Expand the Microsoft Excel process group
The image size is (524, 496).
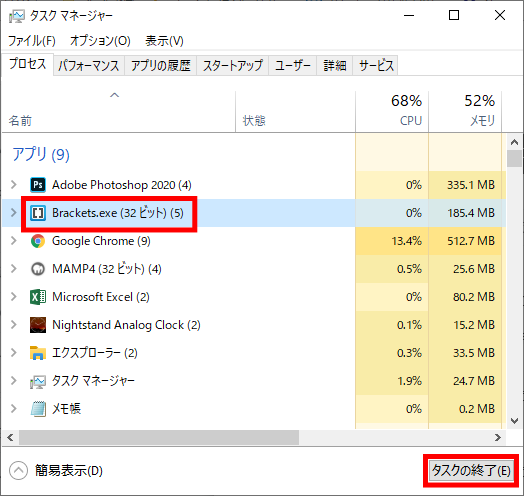tap(14, 296)
